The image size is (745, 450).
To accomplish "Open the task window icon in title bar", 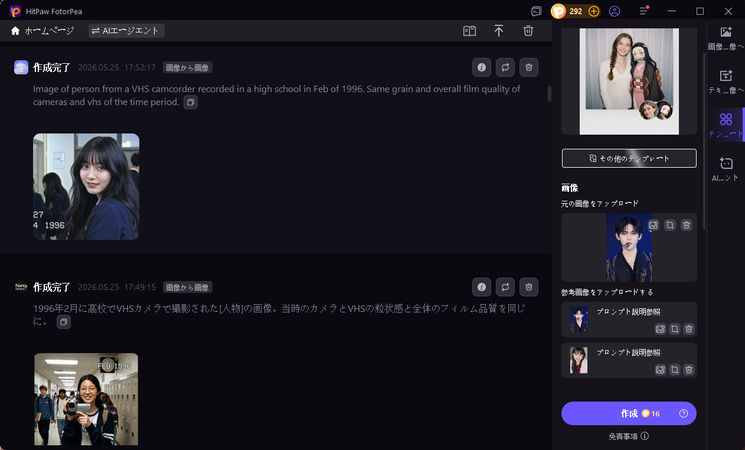I will [536, 11].
